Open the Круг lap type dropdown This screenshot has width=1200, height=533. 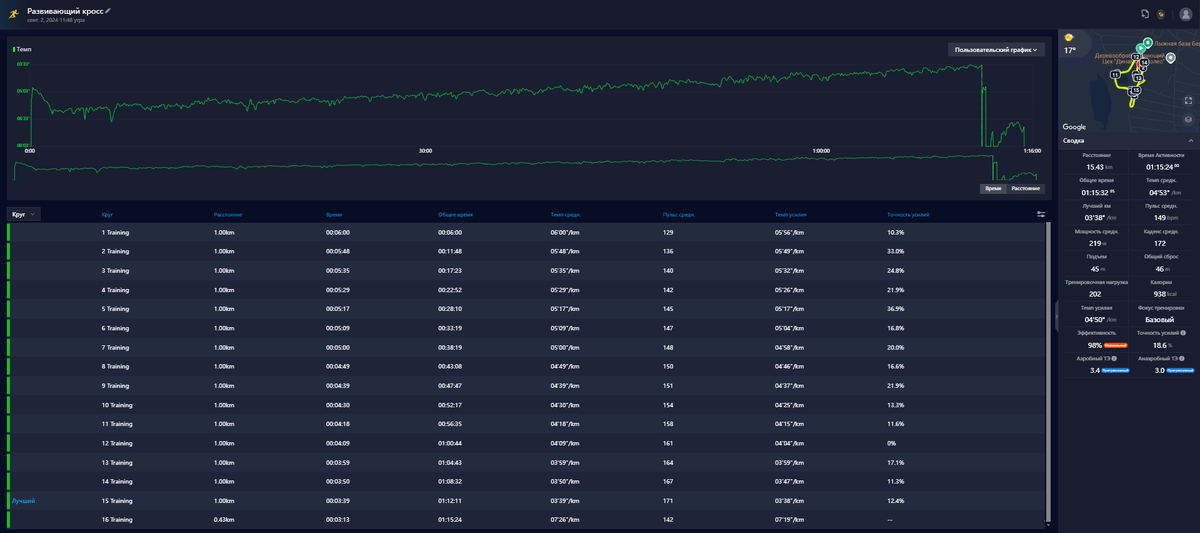tap(24, 214)
